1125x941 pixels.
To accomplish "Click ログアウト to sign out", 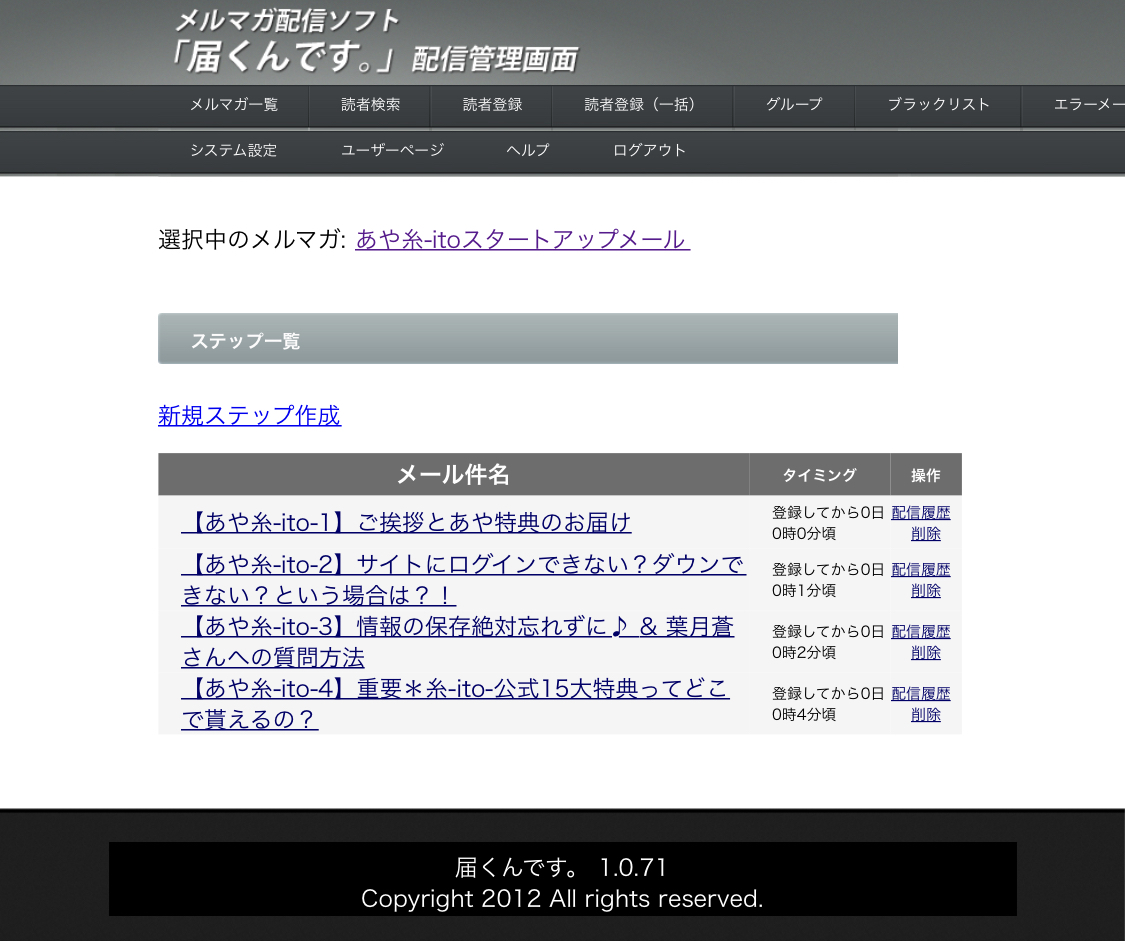I will click(x=649, y=151).
